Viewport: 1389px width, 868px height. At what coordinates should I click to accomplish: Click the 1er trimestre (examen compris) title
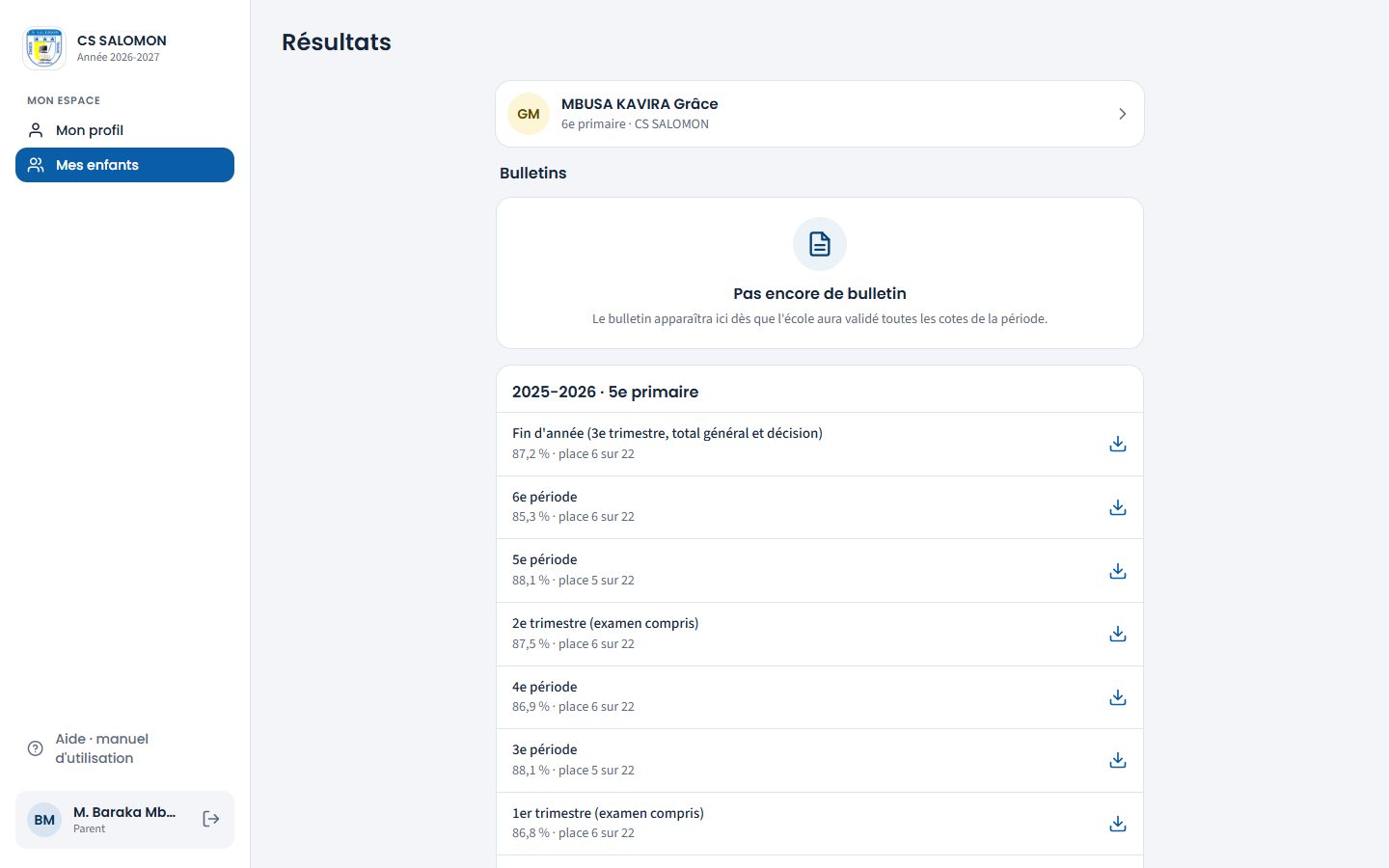pyautogui.click(x=608, y=813)
